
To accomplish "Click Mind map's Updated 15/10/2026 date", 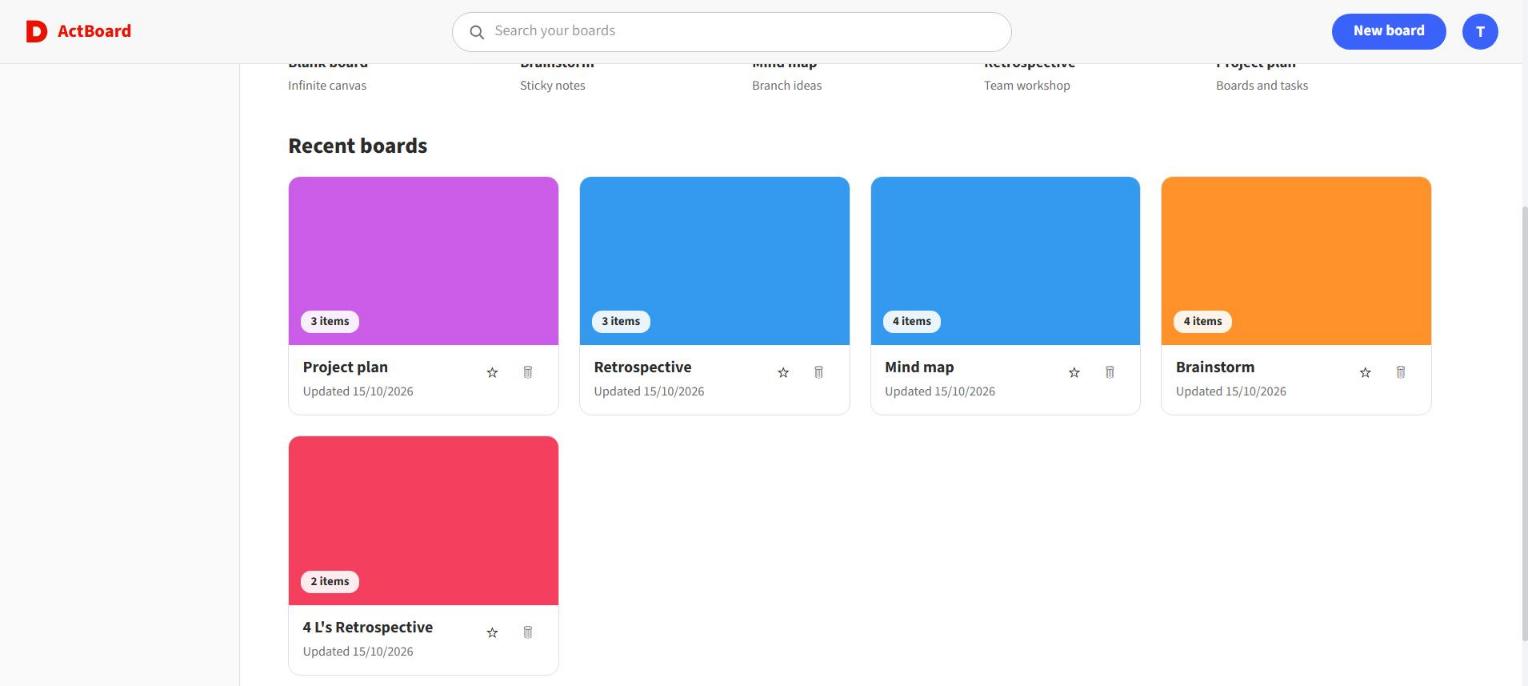I will (x=940, y=391).
